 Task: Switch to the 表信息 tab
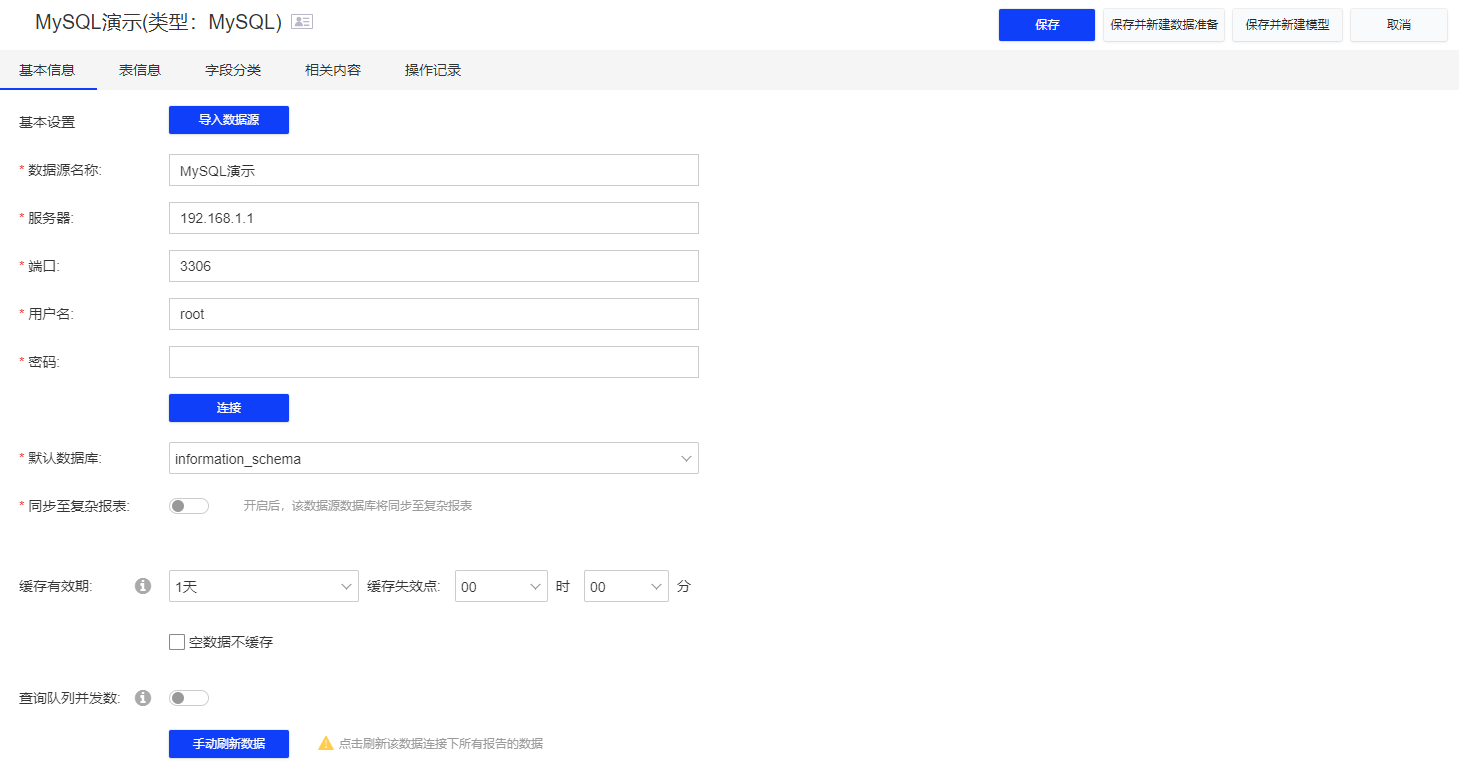click(140, 70)
